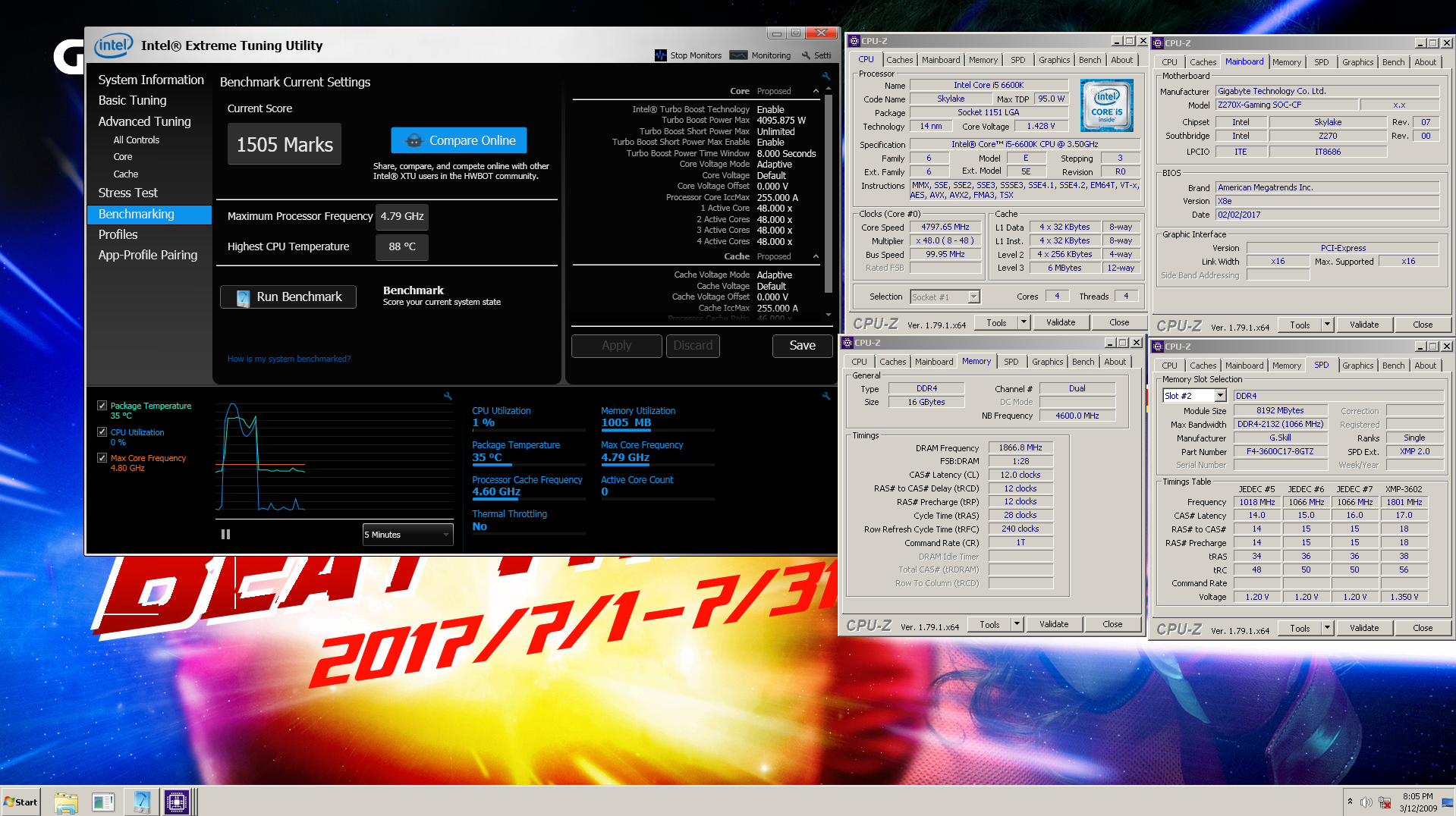Toggle Max Core Frequency graph checkbox
This screenshot has width=1456, height=816.
[102, 457]
